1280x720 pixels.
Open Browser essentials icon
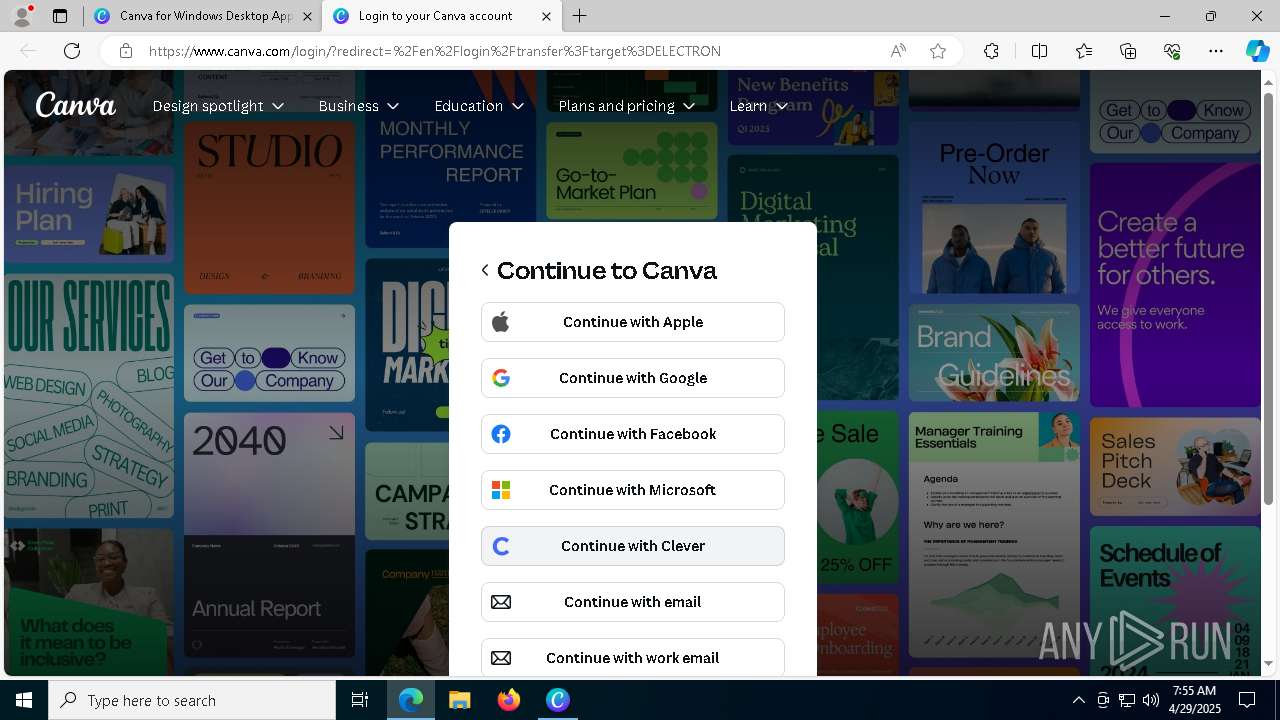1172,51
